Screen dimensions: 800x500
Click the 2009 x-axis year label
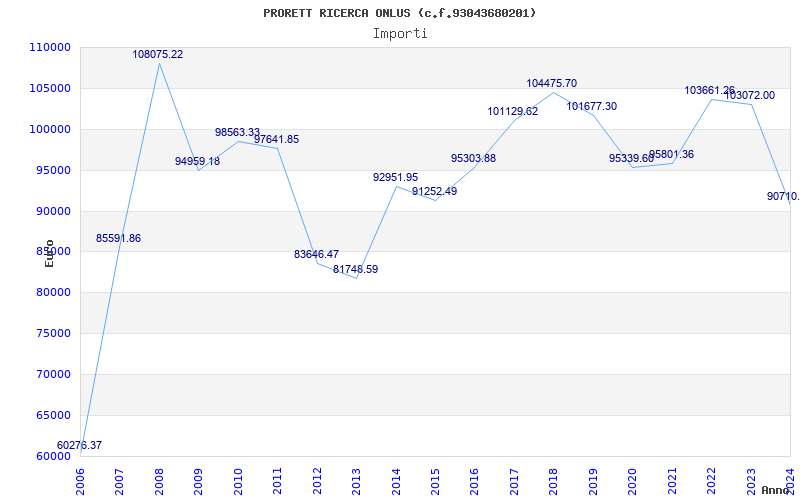(198, 481)
